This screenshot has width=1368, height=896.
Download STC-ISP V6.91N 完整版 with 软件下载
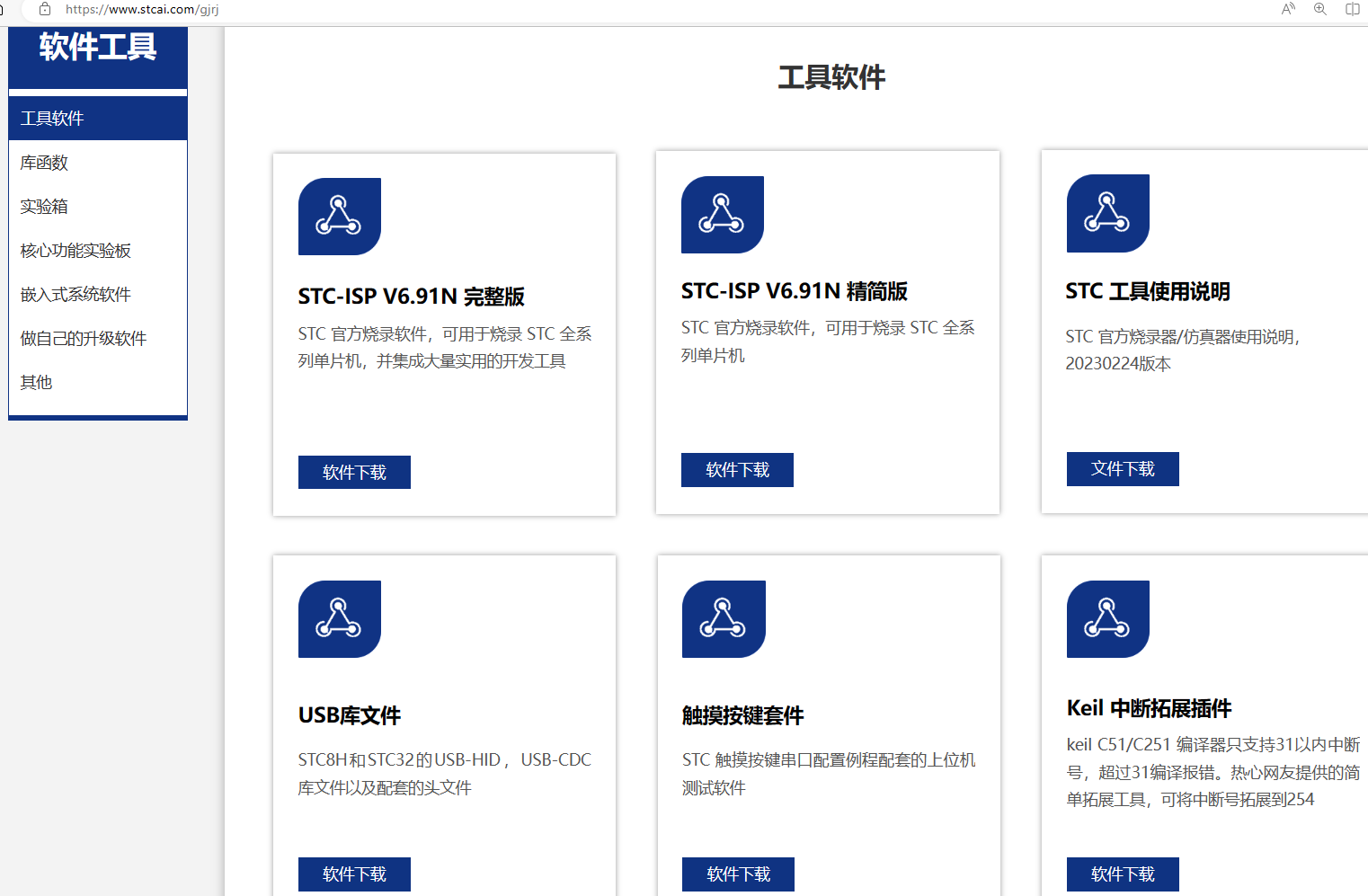354,473
